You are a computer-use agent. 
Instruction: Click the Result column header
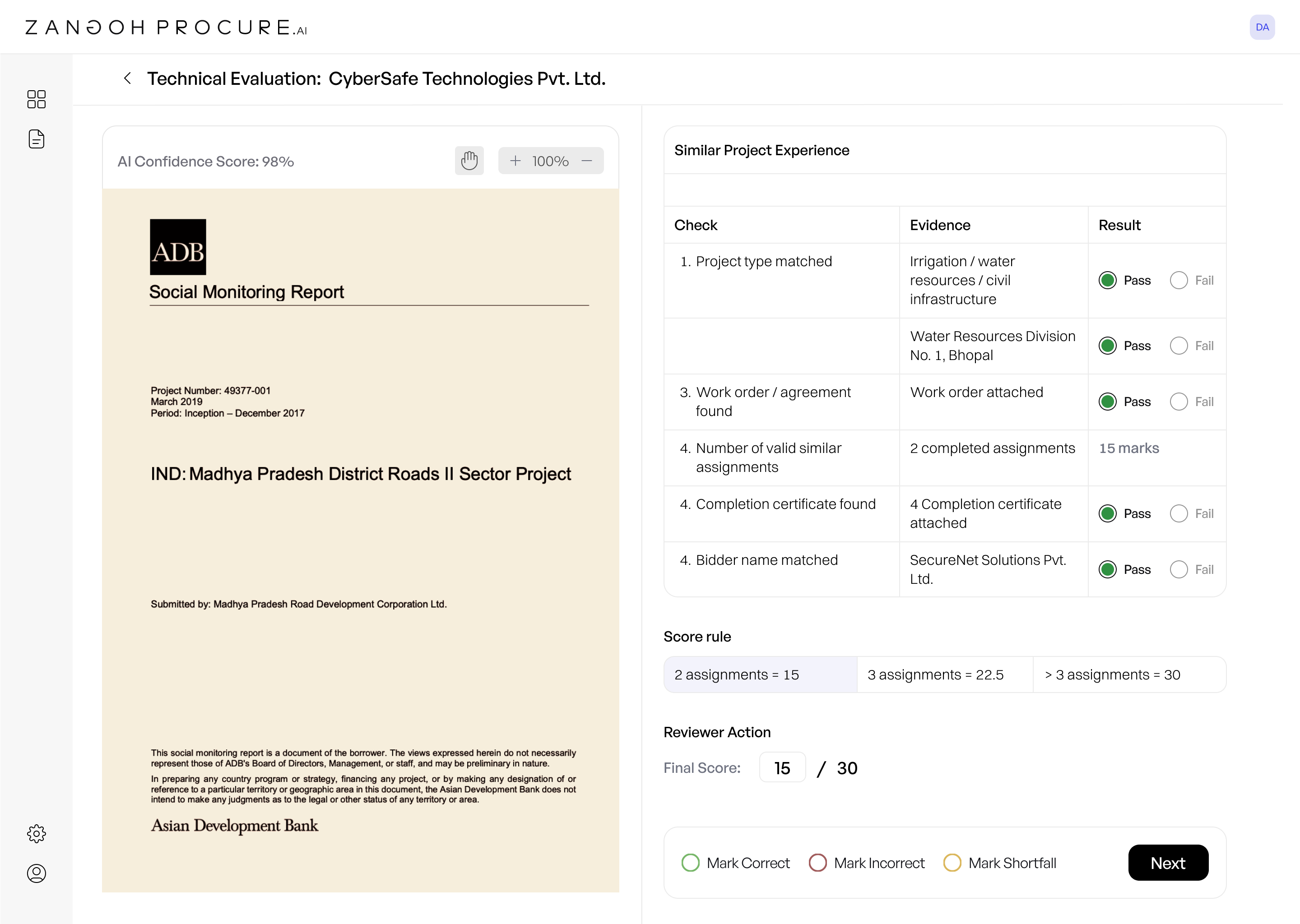click(x=1119, y=225)
